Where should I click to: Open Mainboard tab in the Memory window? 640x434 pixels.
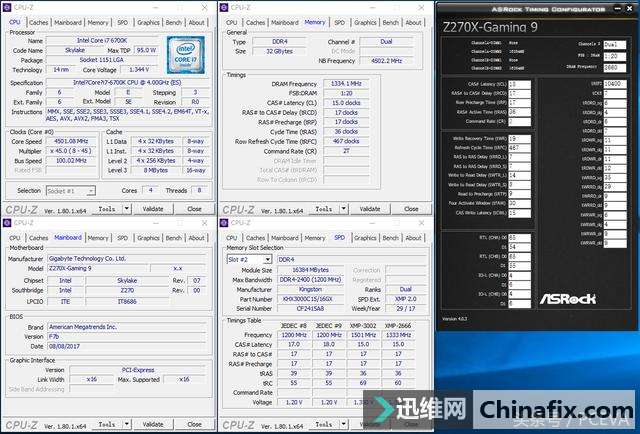tap(284, 23)
